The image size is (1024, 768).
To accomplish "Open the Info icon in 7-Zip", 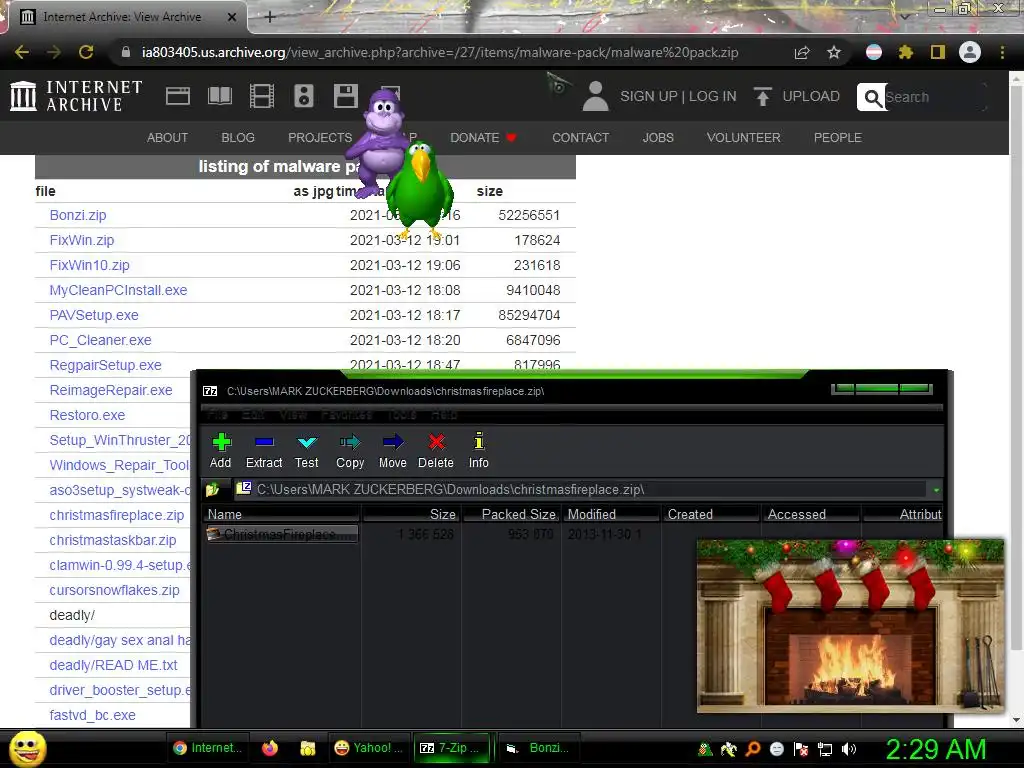I will click(479, 441).
